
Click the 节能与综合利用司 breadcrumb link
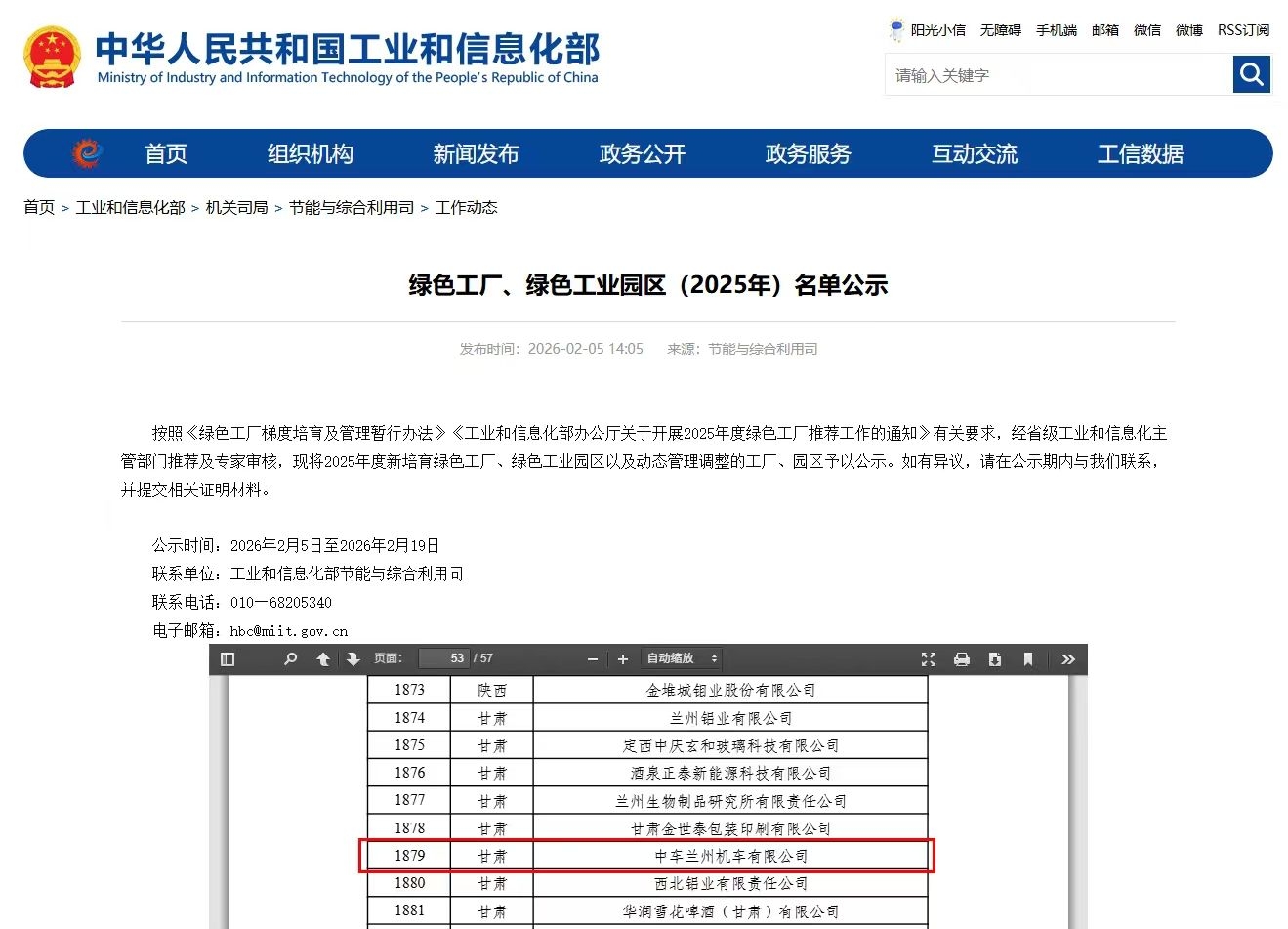pyautogui.click(x=352, y=208)
